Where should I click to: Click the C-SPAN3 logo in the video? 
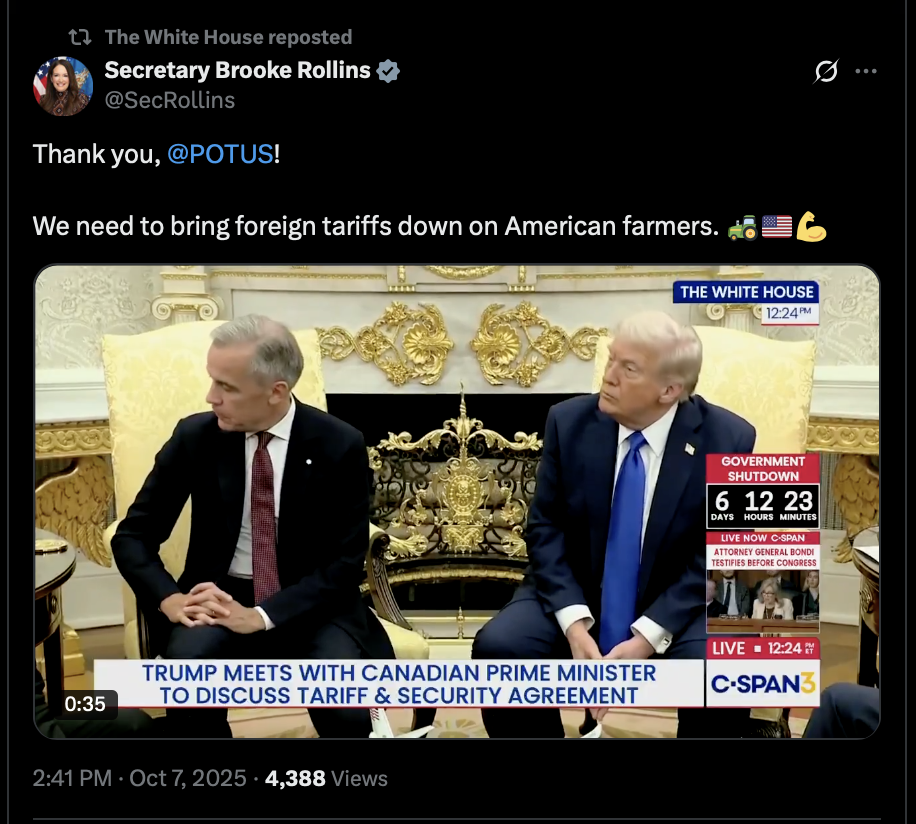tap(763, 684)
